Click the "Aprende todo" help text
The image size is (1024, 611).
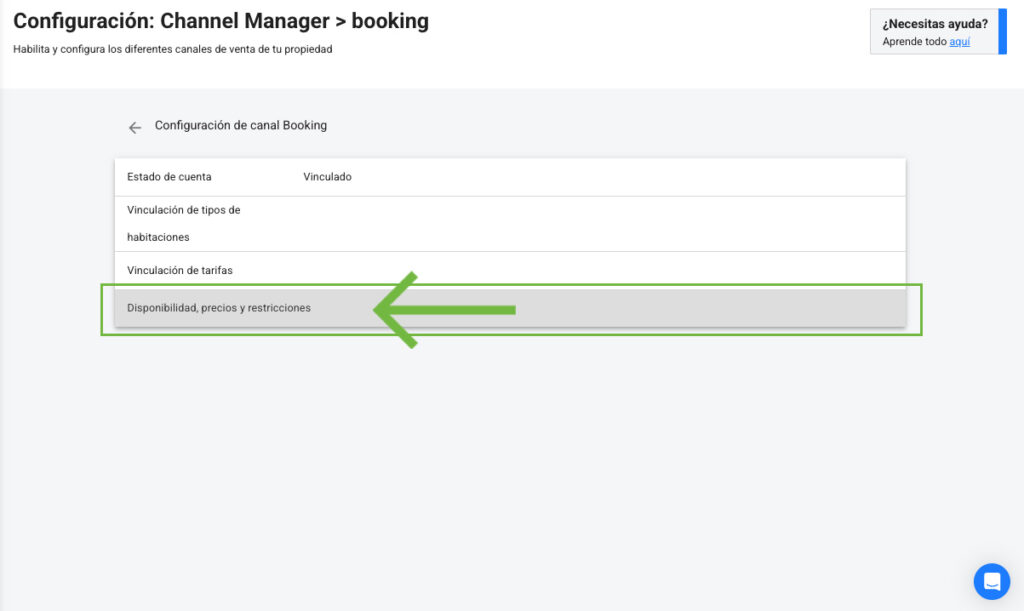click(914, 42)
